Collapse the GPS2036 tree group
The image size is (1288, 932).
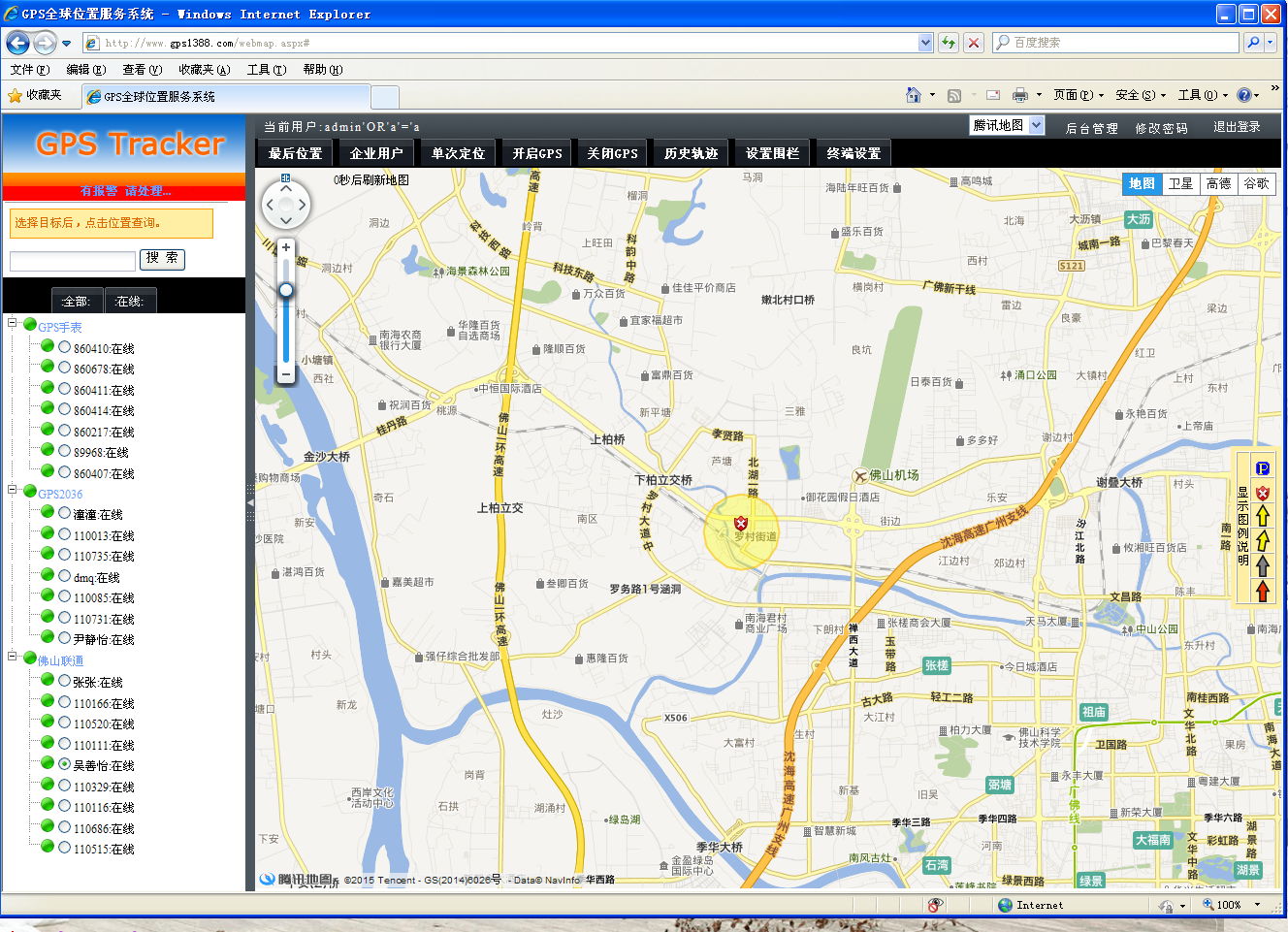(13, 491)
